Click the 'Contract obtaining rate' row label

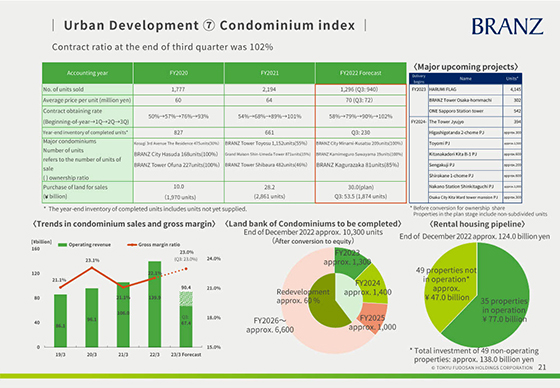pyautogui.click(x=72, y=111)
